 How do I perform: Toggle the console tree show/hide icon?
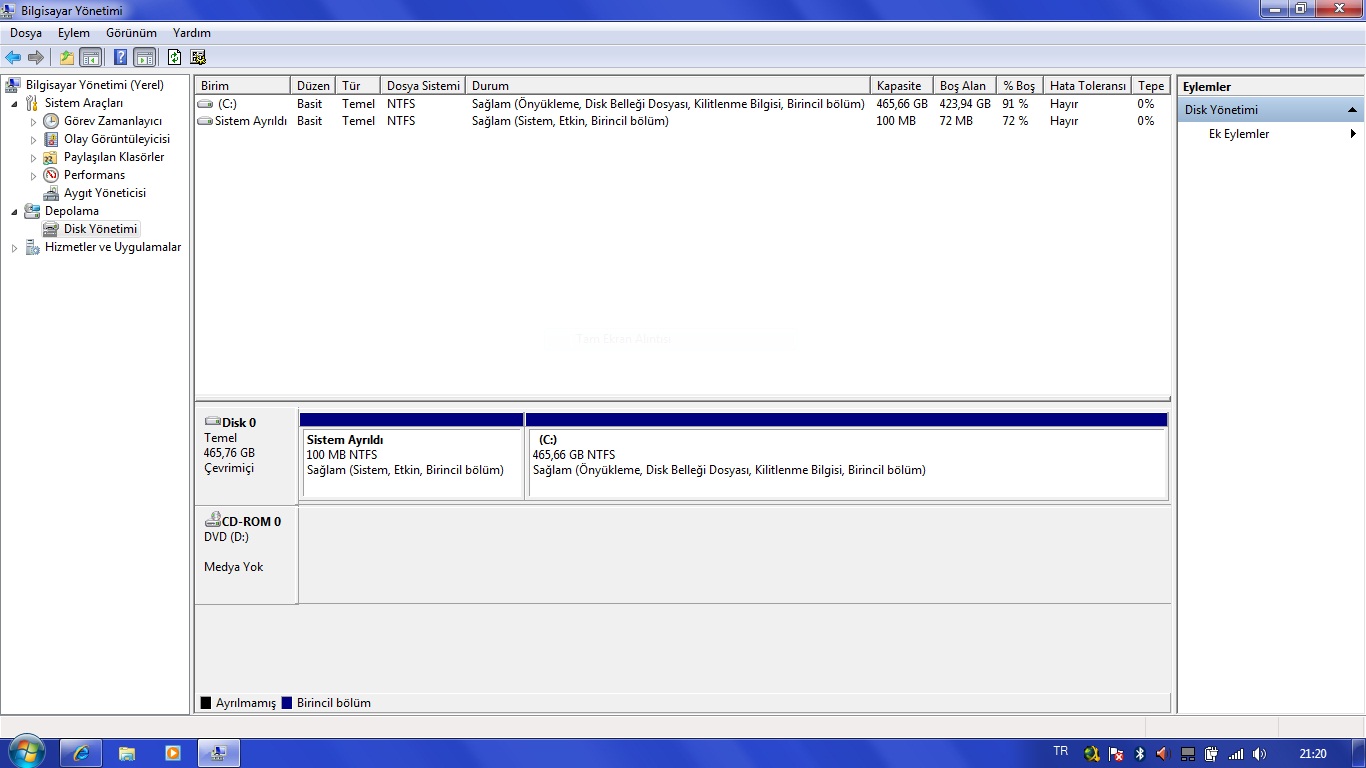click(91, 57)
